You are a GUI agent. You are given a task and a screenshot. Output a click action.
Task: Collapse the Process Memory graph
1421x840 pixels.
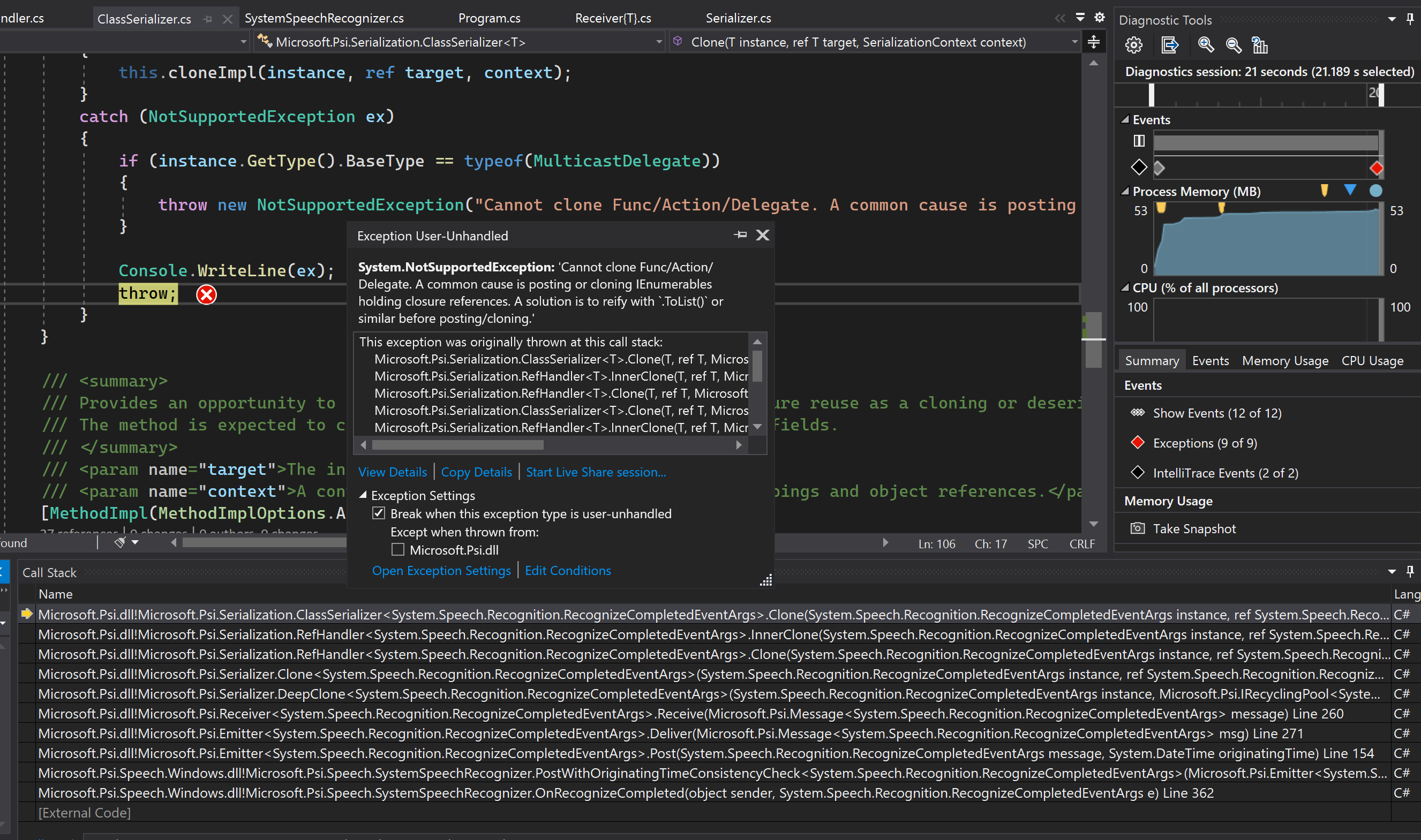1125,191
